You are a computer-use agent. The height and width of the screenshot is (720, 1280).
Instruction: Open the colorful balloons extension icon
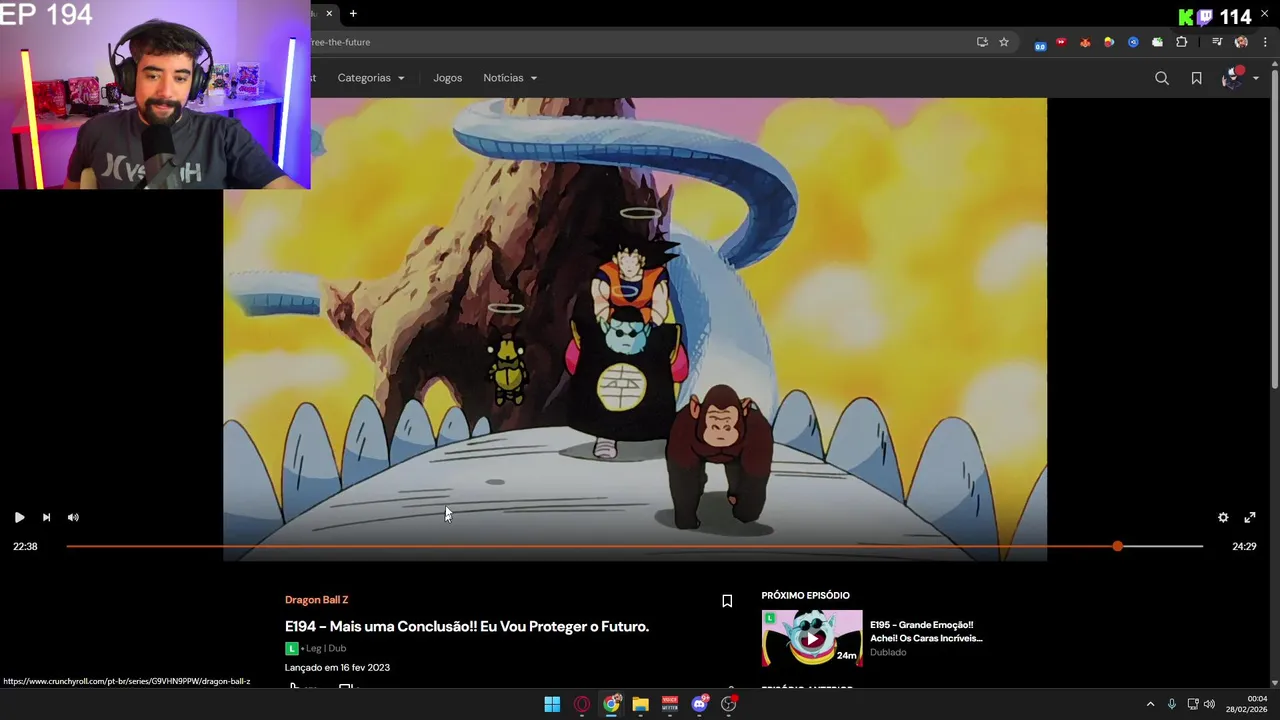click(x=1109, y=42)
